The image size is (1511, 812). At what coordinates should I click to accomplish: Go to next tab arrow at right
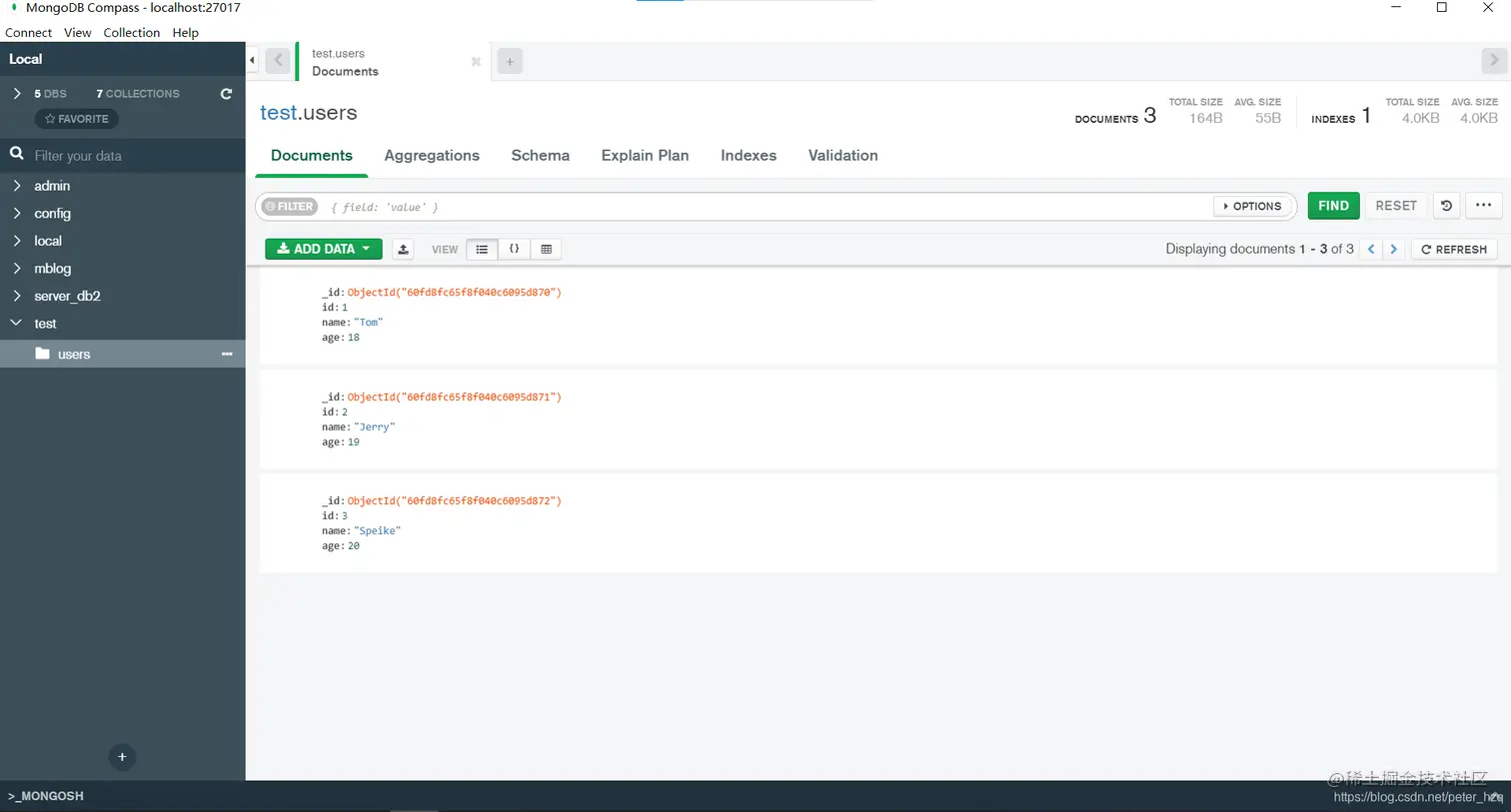point(1493,61)
